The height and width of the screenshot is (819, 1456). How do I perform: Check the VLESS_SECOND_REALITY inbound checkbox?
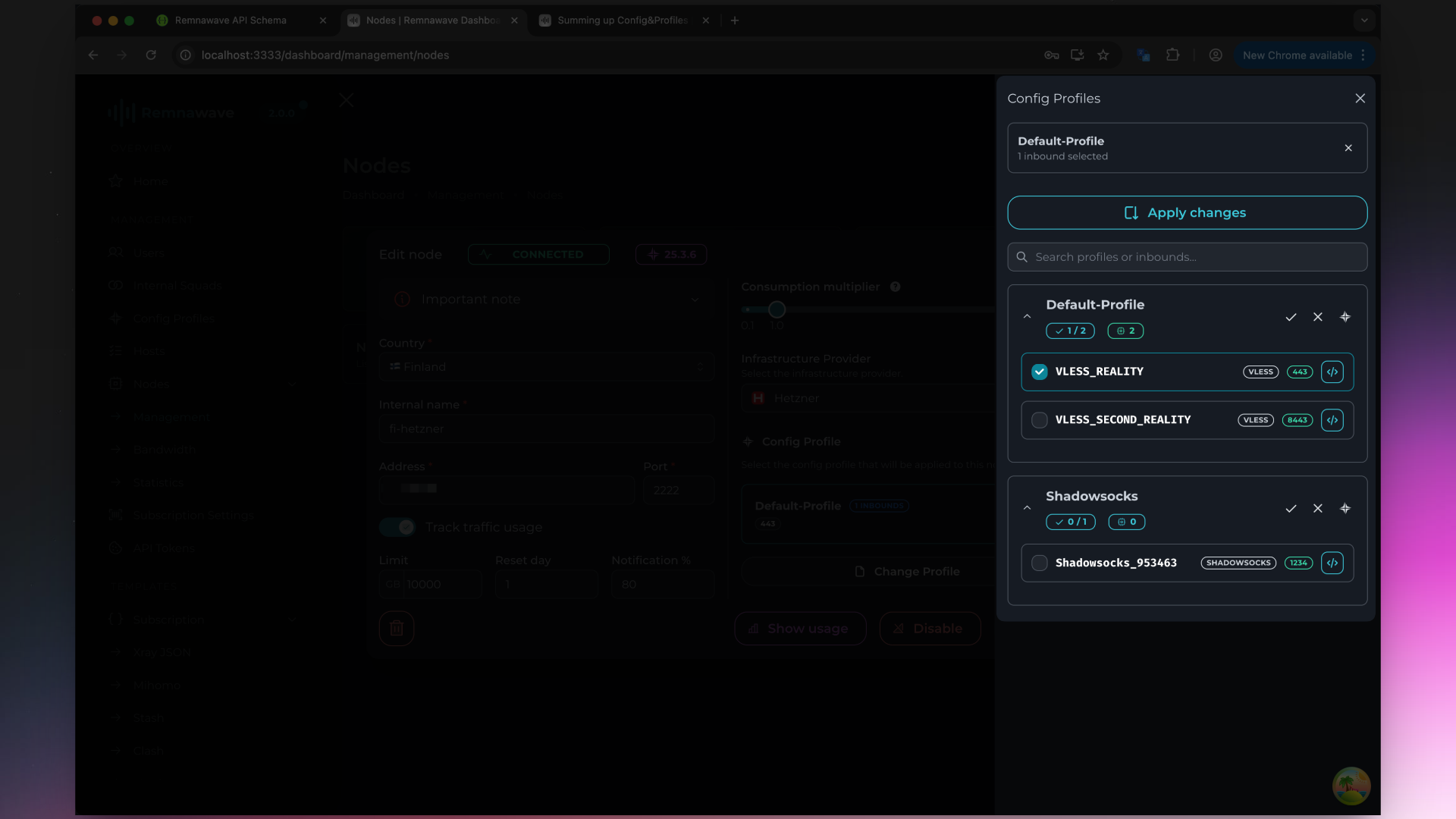point(1039,420)
